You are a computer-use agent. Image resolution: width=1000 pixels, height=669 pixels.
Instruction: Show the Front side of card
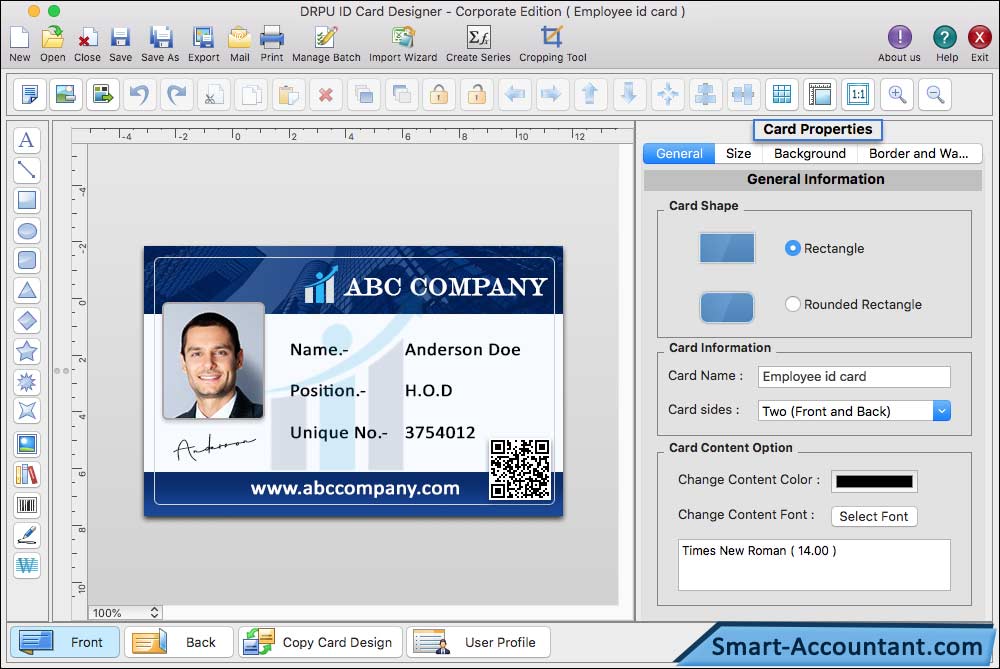click(x=64, y=642)
